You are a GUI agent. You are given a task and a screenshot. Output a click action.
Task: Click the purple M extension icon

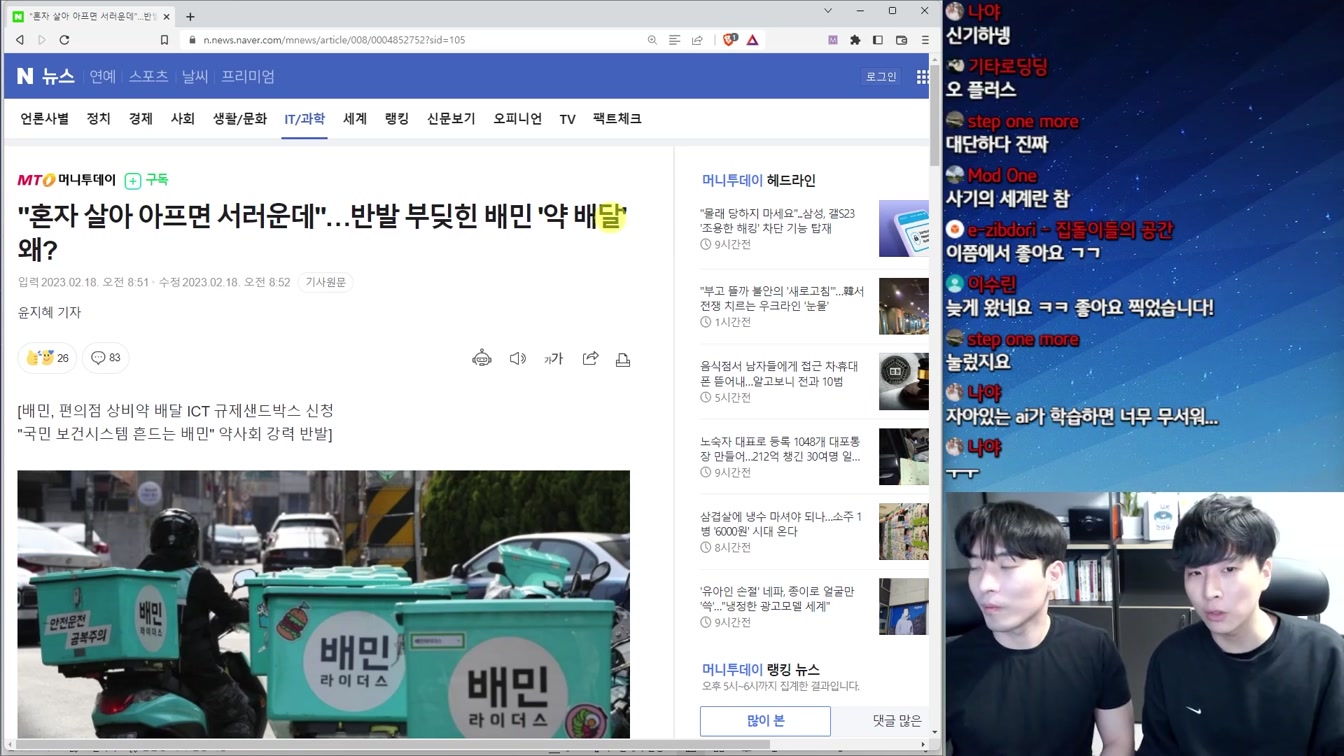coord(832,40)
